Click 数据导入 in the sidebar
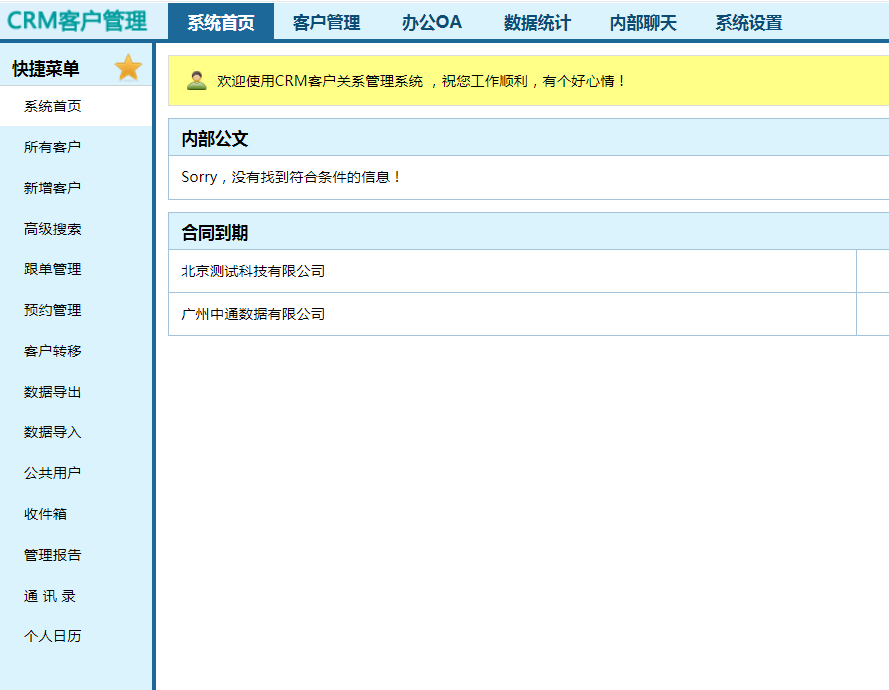 click(x=53, y=433)
